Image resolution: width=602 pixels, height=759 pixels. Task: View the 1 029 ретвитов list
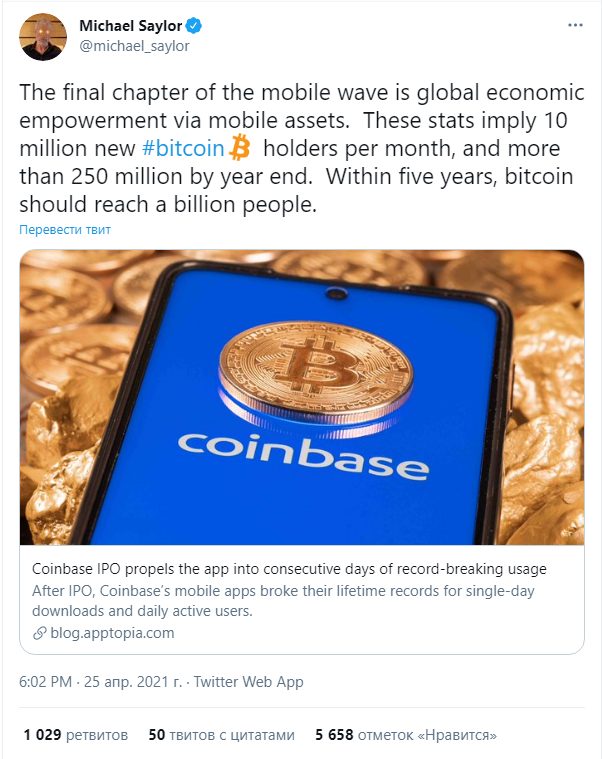point(75,735)
